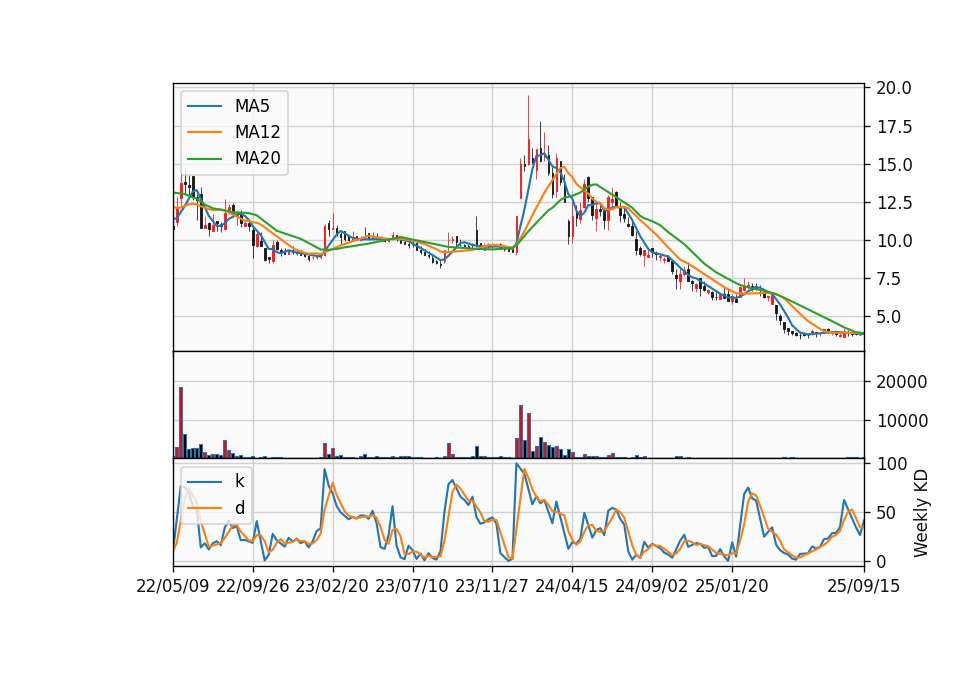The width and height of the screenshot is (960, 690).
Task: Click the 12.5 price axis label
Action: pyautogui.click(x=894, y=203)
